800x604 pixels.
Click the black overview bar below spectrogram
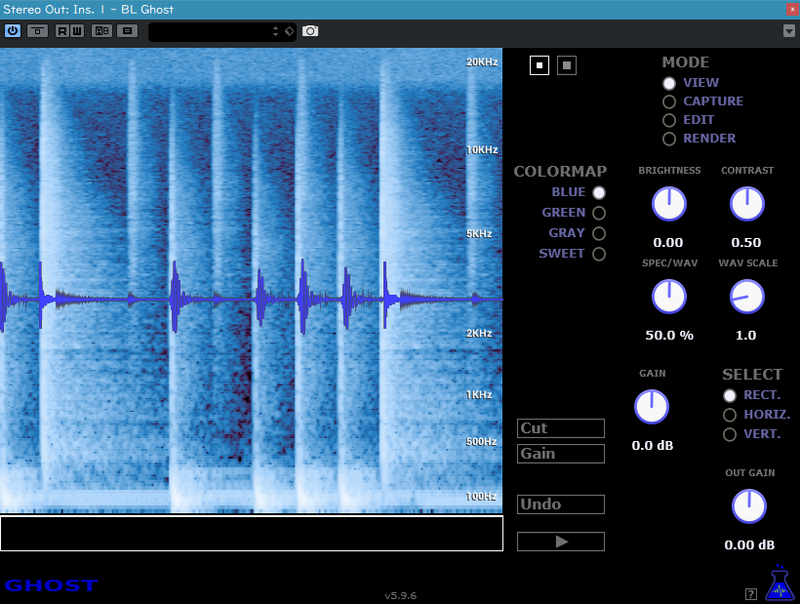[x=252, y=533]
